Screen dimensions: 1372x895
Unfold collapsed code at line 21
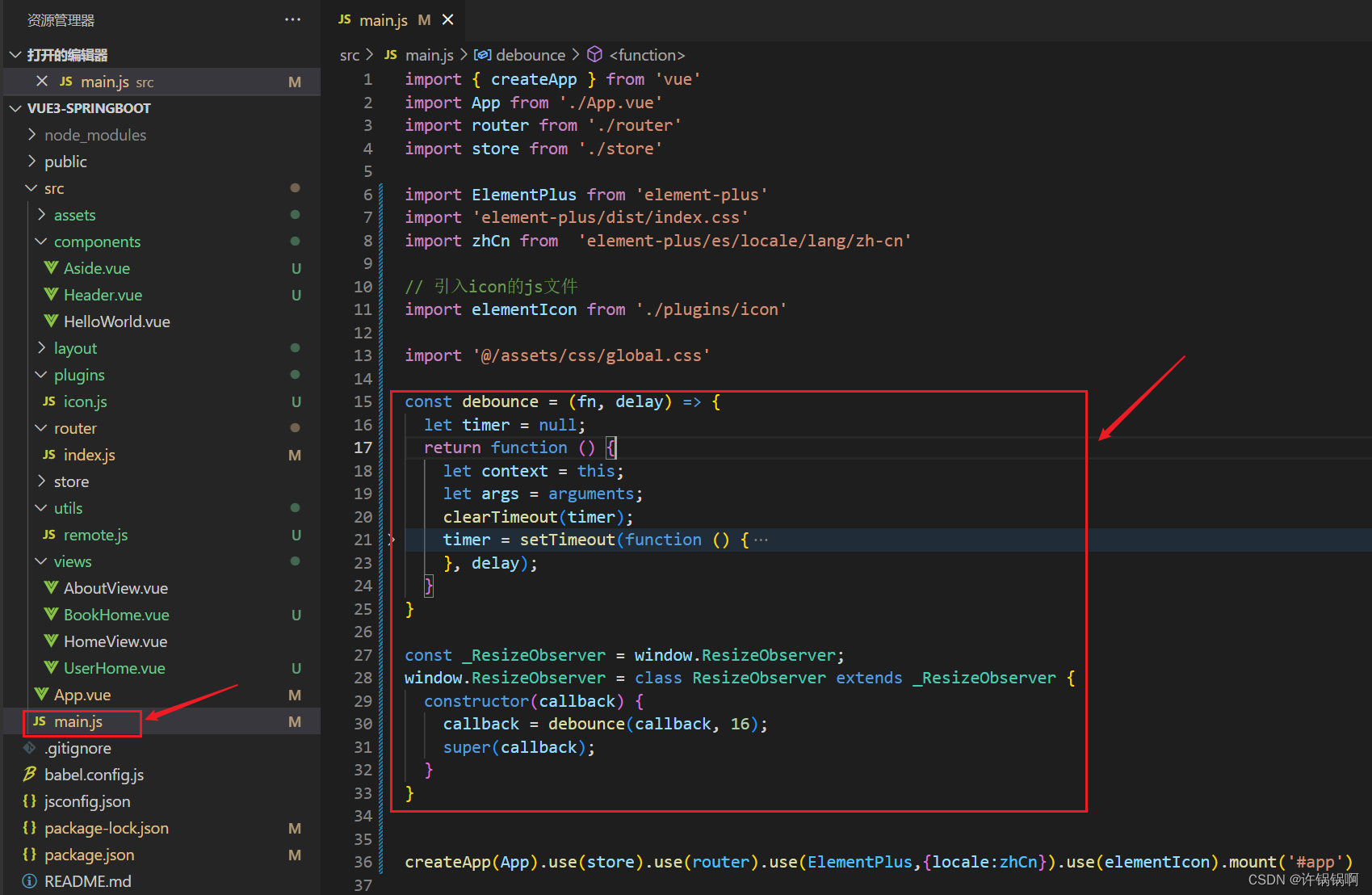click(392, 540)
